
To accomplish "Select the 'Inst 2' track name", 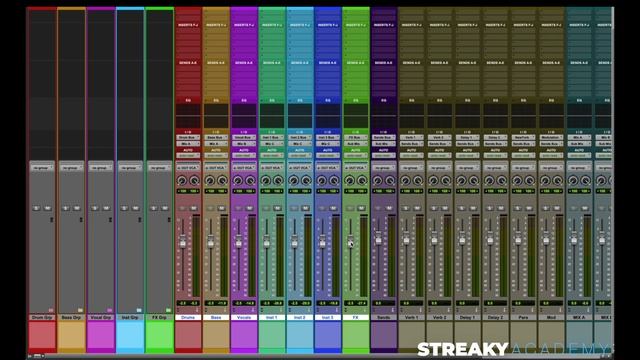I will [x=300, y=317].
